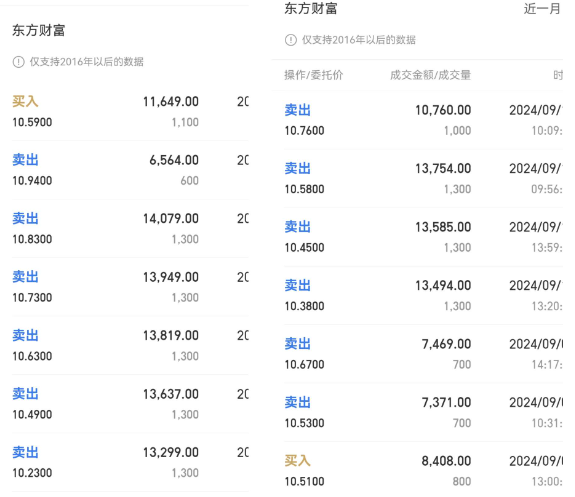Click the amount 13,819.00
Image resolution: width=575 pixels, height=497 pixels.
pyautogui.click(x=171, y=335)
